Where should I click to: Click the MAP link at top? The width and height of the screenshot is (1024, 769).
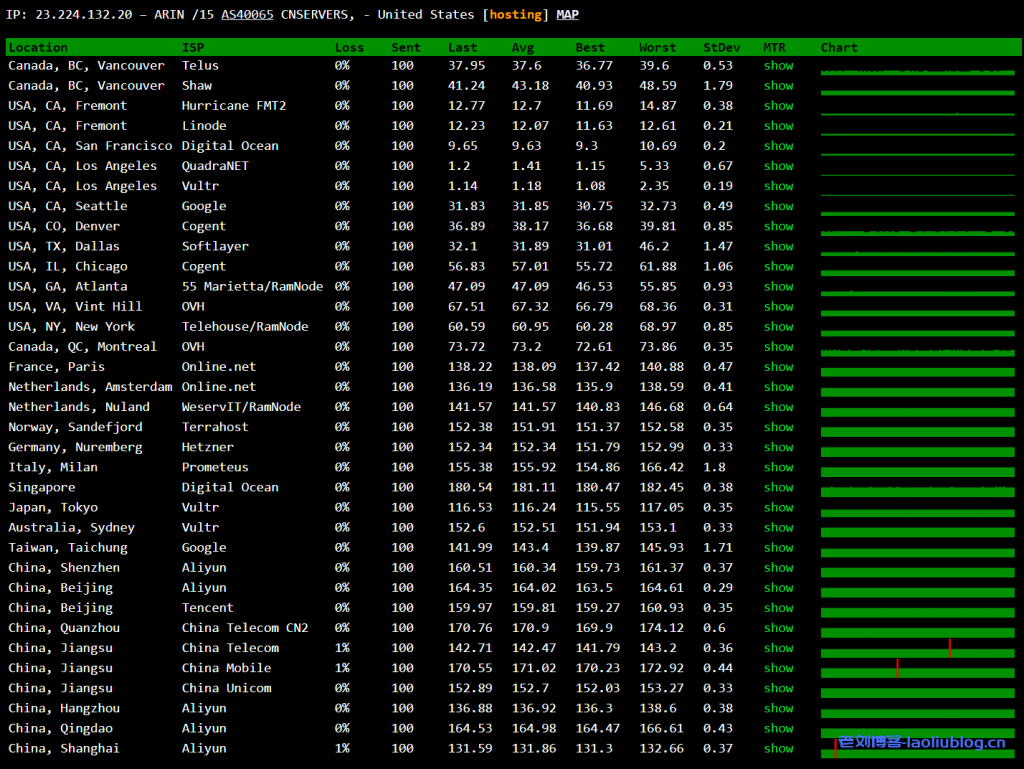pyautogui.click(x=567, y=15)
